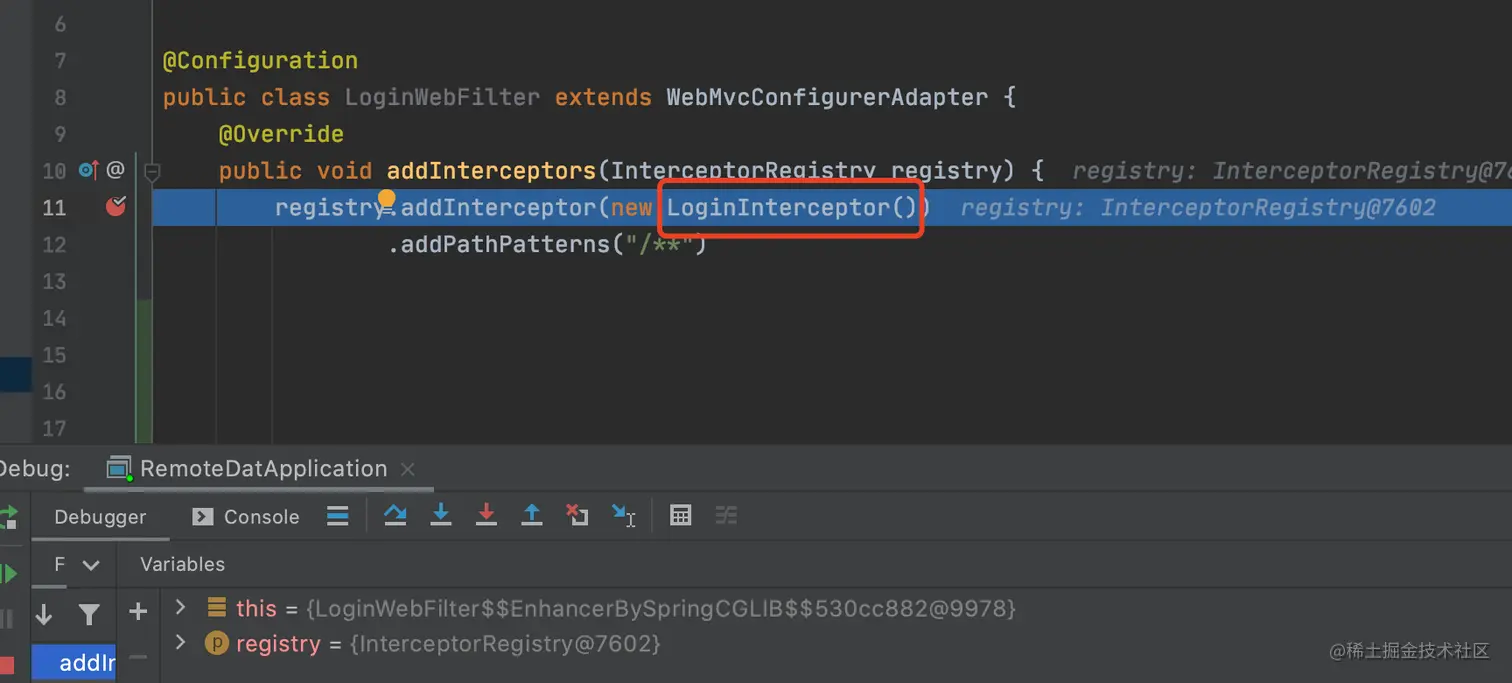Image resolution: width=1512 pixels, height=683 pixels.
Task: Toggle the breakpoint on line 11
Action: pos(116,207)
